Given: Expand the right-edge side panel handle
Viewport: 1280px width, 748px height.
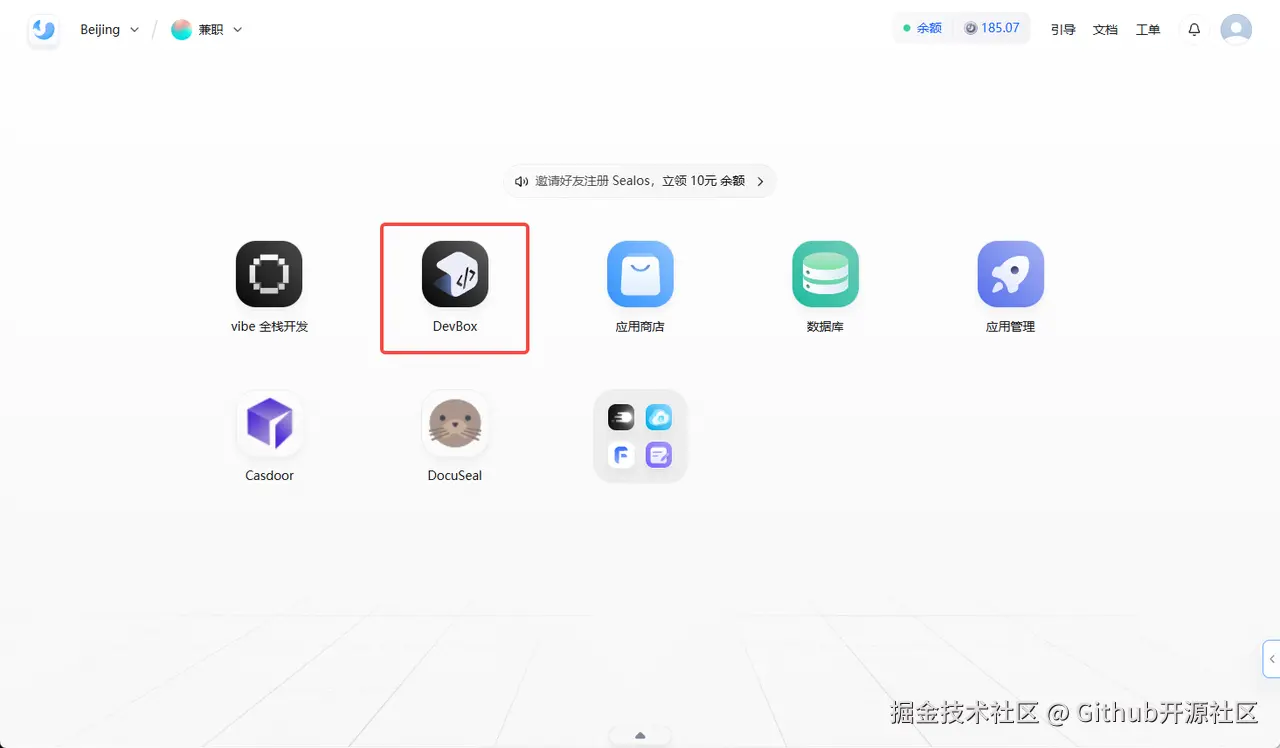Looking at the screenshot, I should point(1272,659).
